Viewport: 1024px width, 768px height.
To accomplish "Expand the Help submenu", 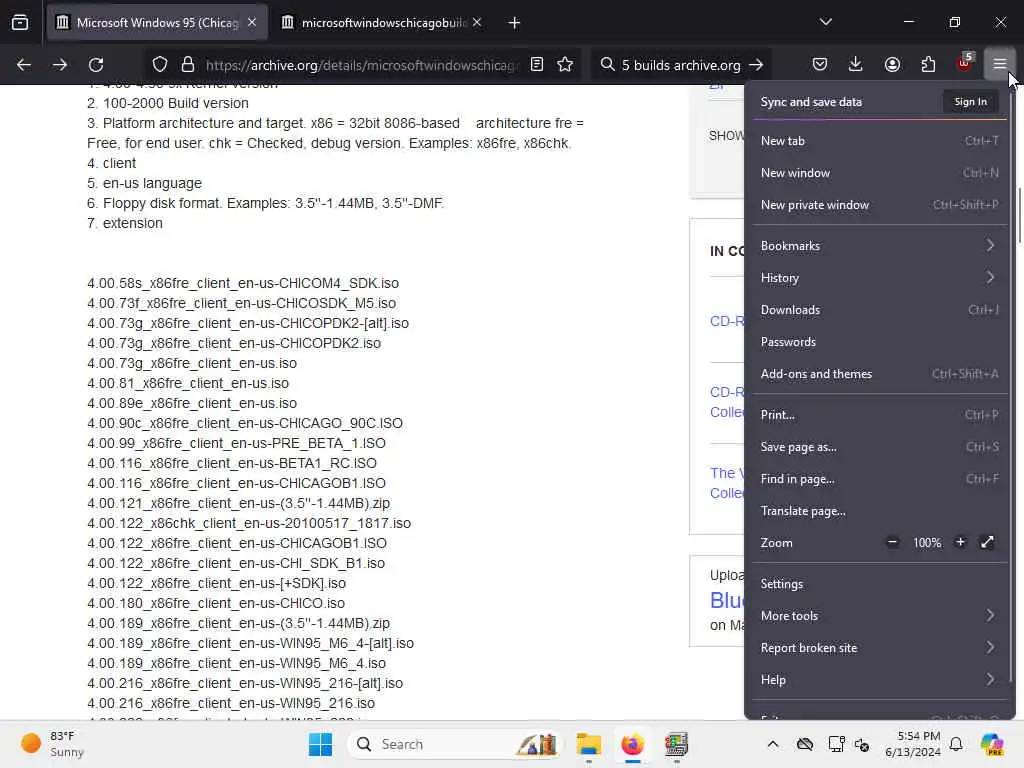I will point(879,680).
